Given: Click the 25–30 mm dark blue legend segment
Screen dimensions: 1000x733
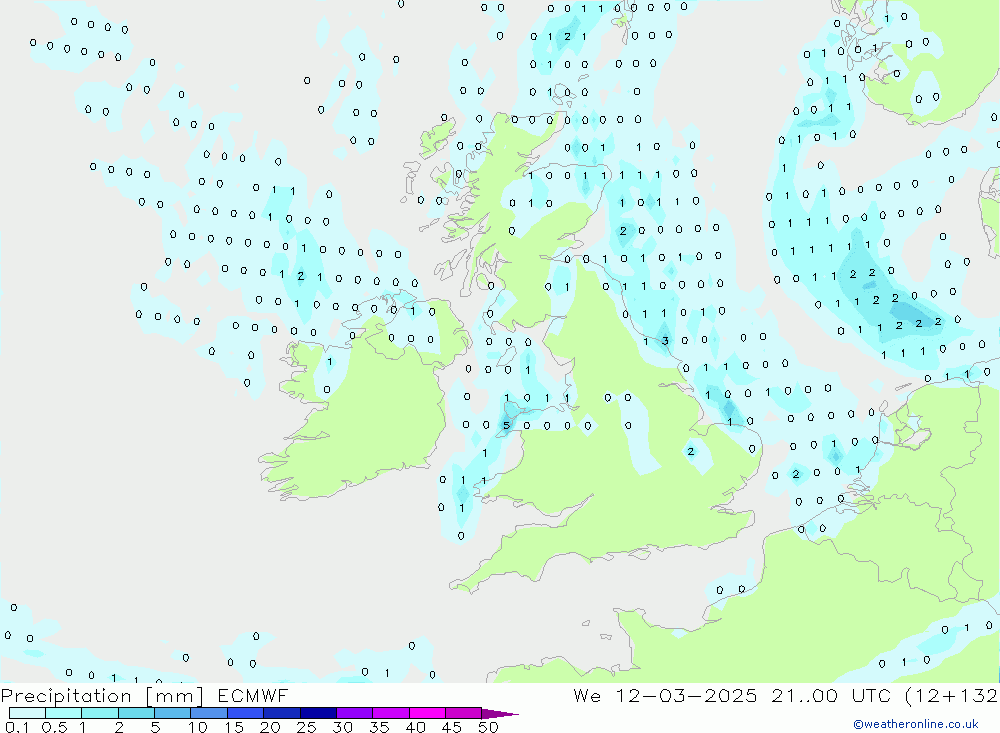Looking at the screenshot, I should click(318, 713).
